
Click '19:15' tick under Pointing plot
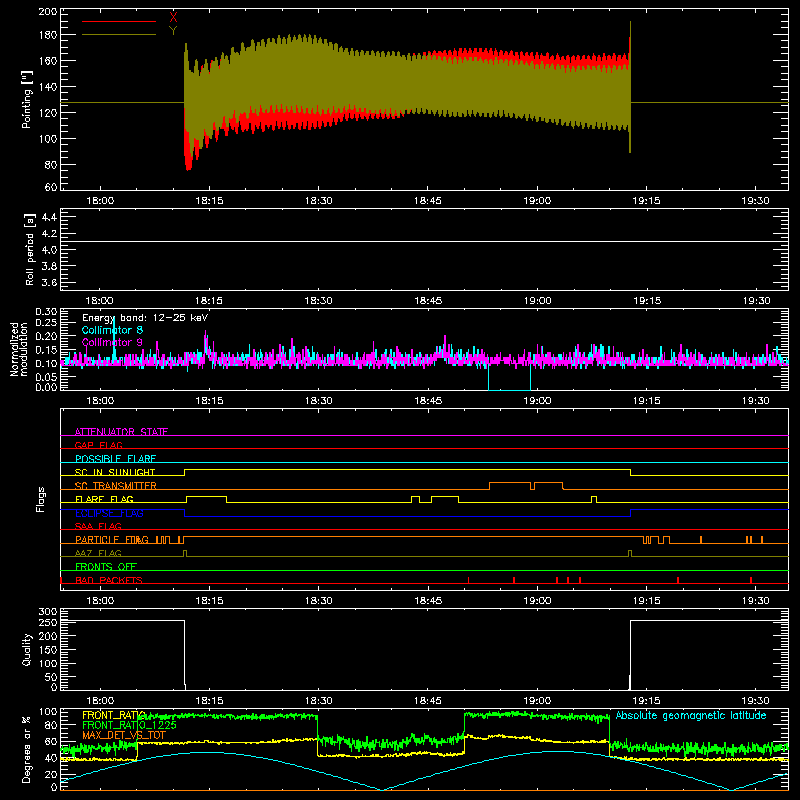pos(646,201)
